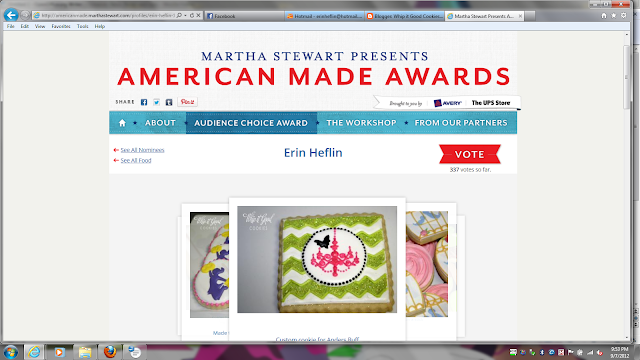The image size is (640, 360).
Task: Go back with the browser Back arrow
Action: click(x=11, y=15)
